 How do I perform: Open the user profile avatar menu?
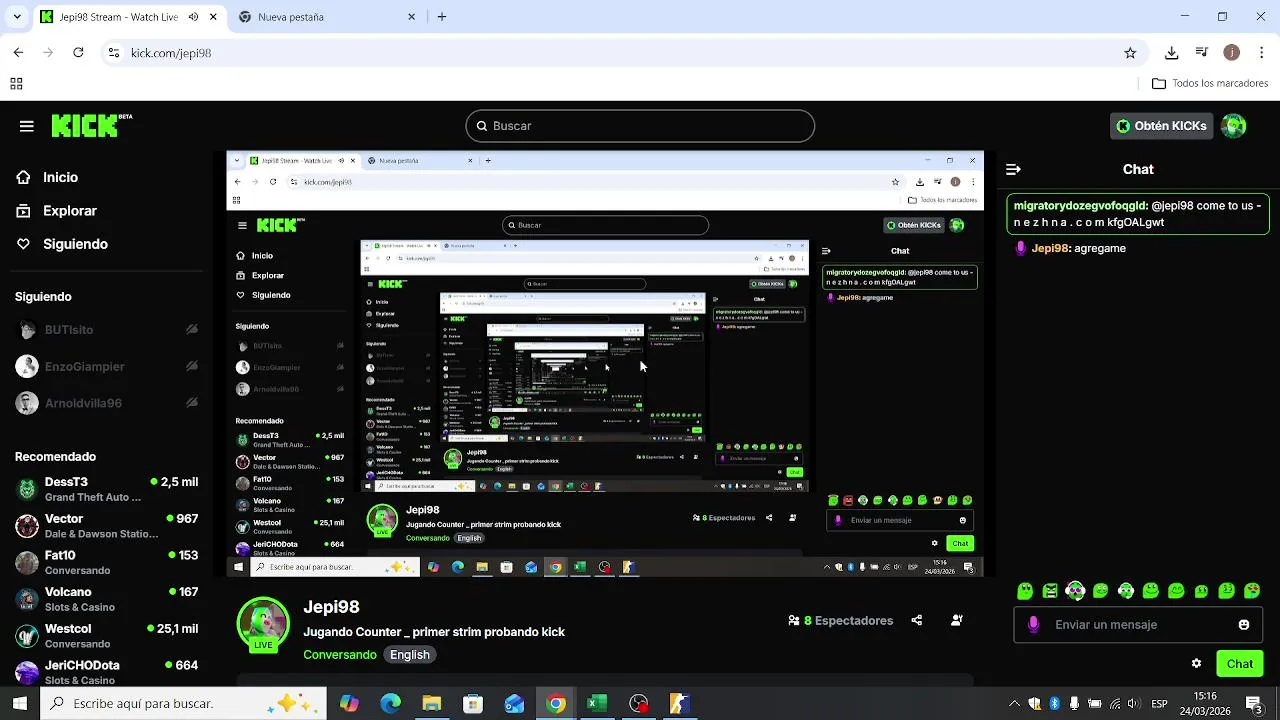1234,126
